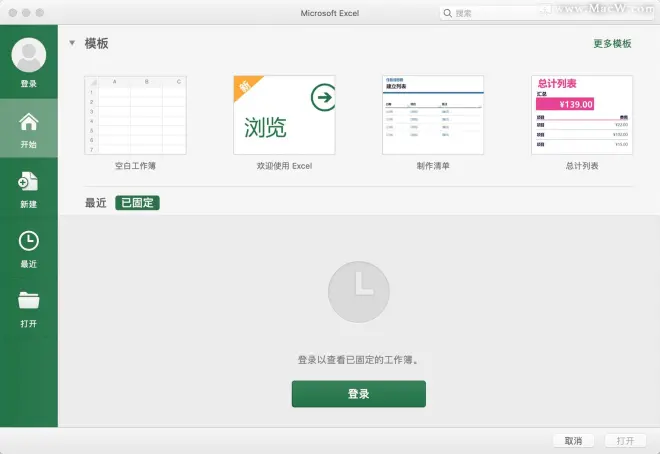Click the magnifier icon in search box
The height and width of the screenshot is (454, 660).
[x=448, y=13]
